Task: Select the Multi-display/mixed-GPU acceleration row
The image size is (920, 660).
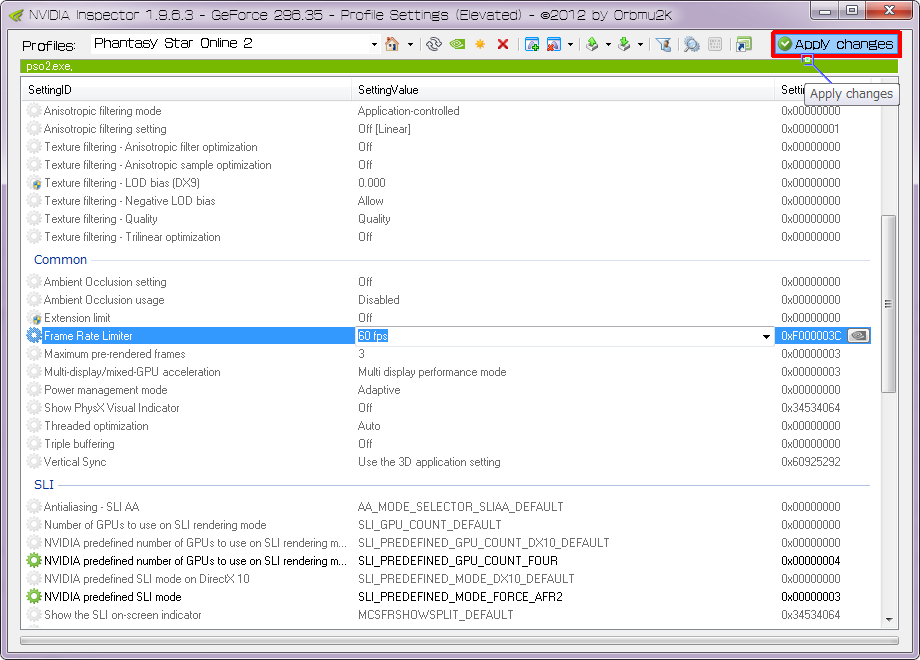Action: click(447, 372)
